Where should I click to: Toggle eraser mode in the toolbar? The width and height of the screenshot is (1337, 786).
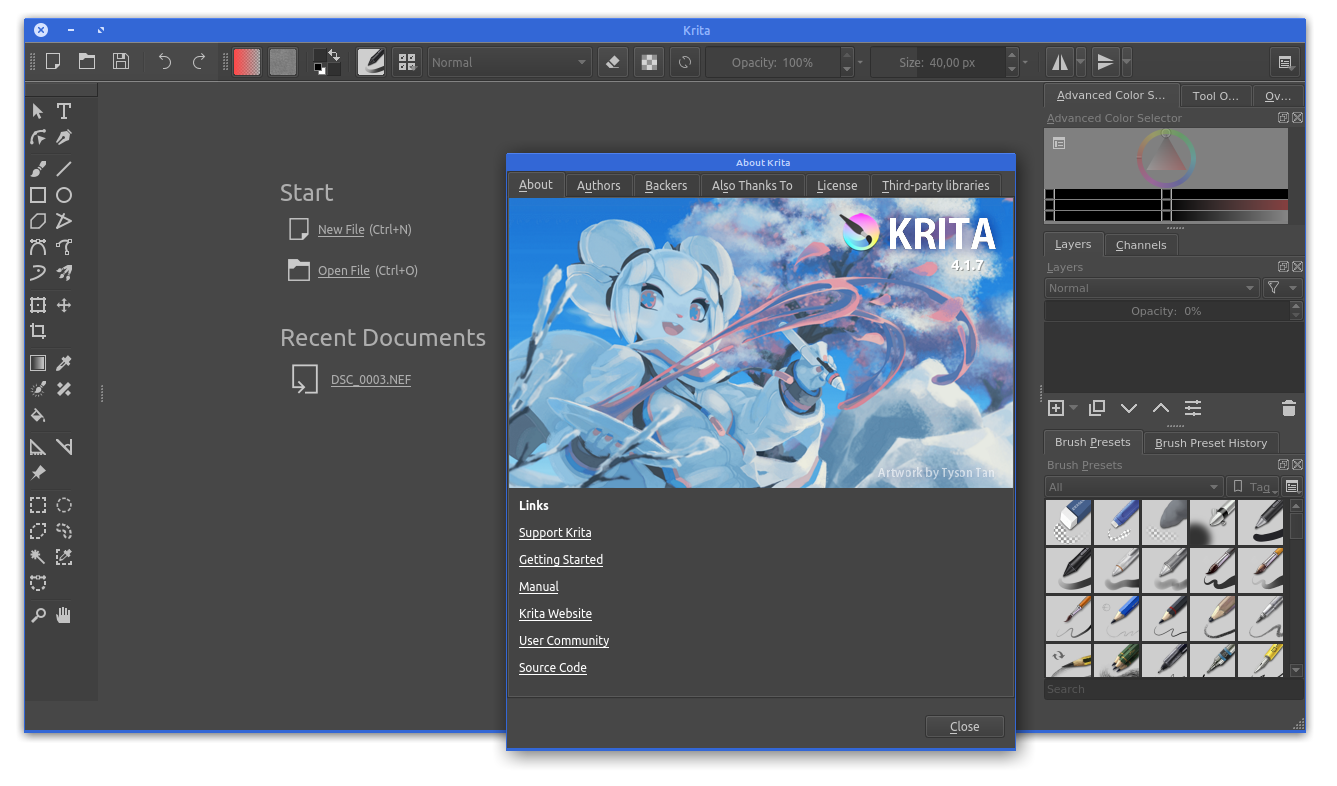tap(613, 62)
